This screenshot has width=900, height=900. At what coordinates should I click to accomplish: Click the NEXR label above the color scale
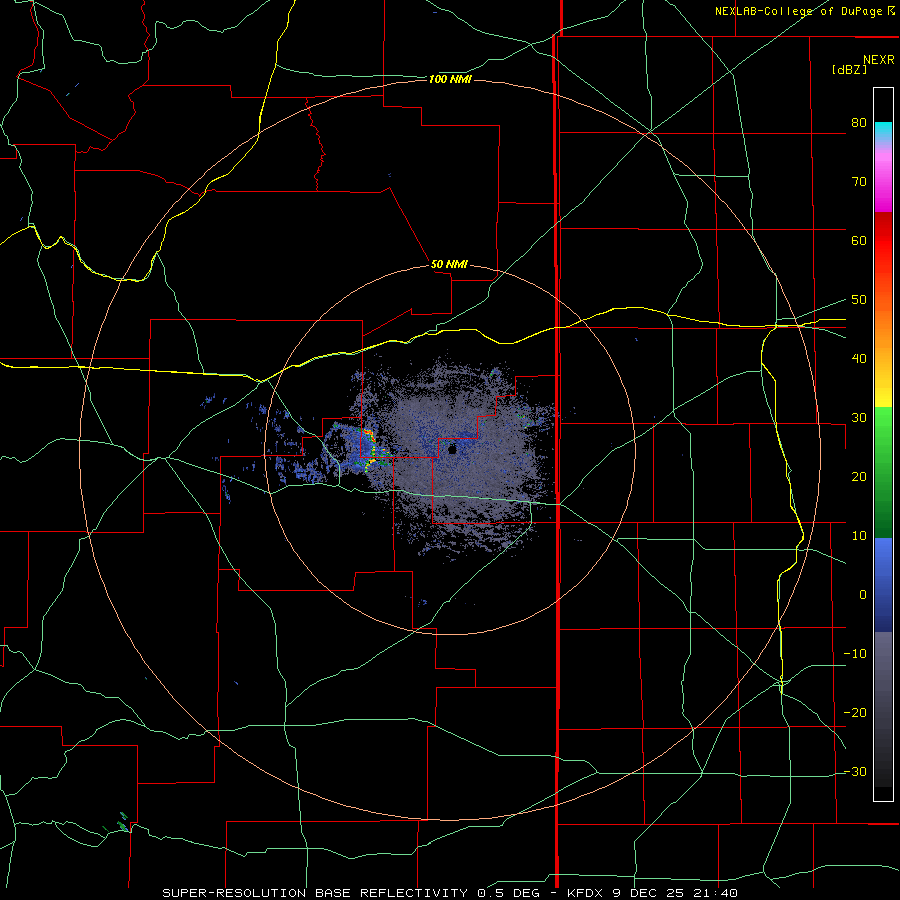pyautogui.click(x=878, y=60)
